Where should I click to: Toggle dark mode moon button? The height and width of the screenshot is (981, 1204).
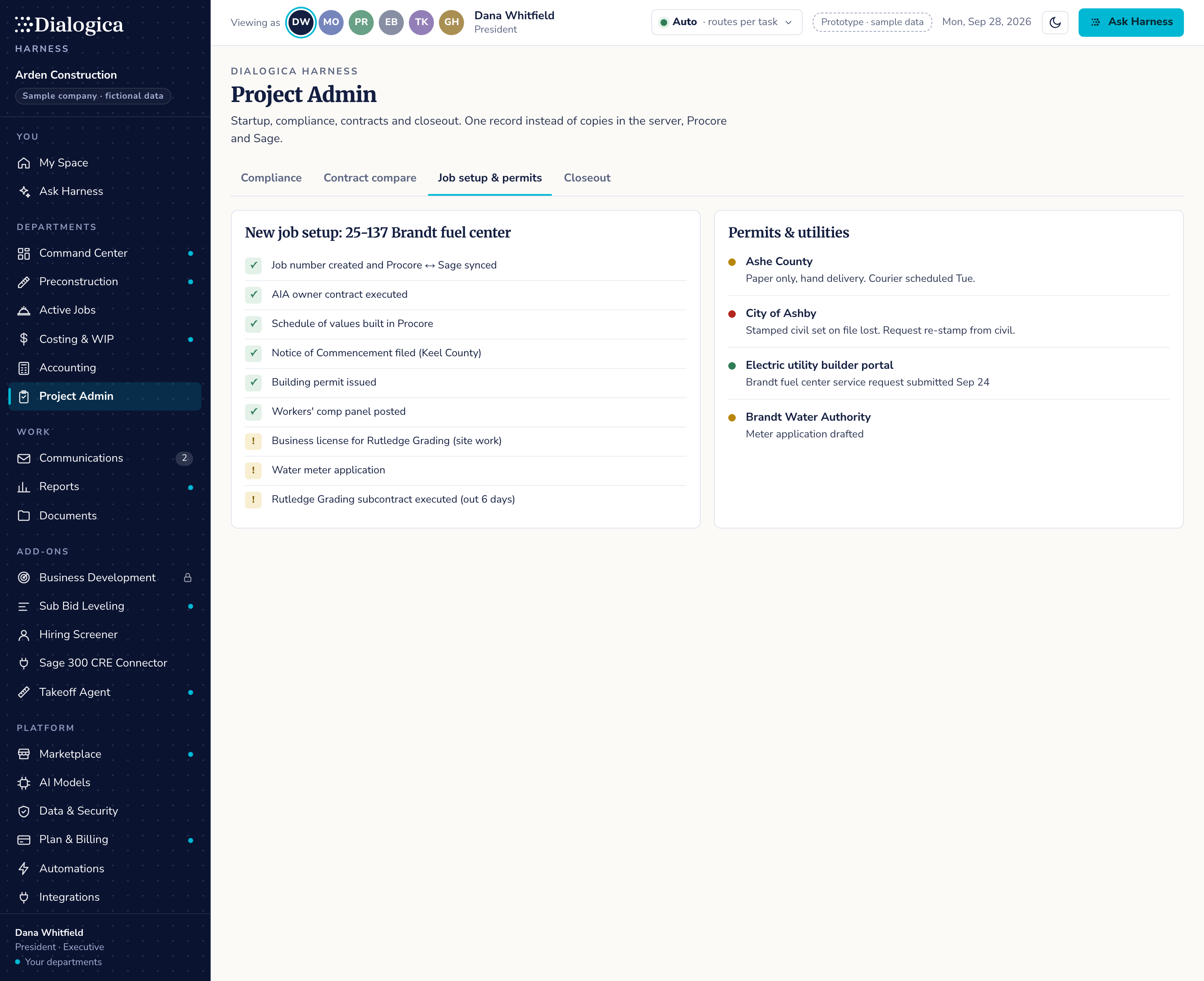[x=1055, y=23]
